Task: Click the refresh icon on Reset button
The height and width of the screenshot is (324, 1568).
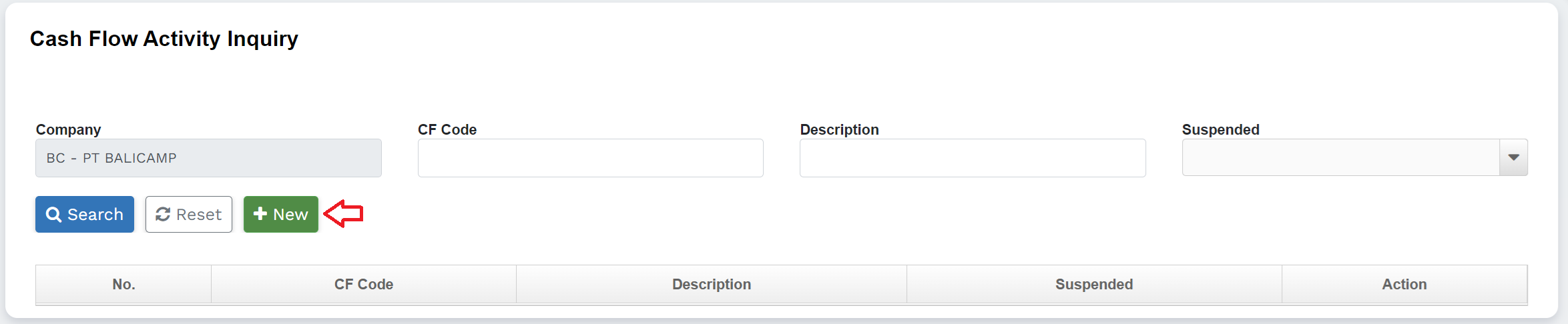Action: point(163,215)
